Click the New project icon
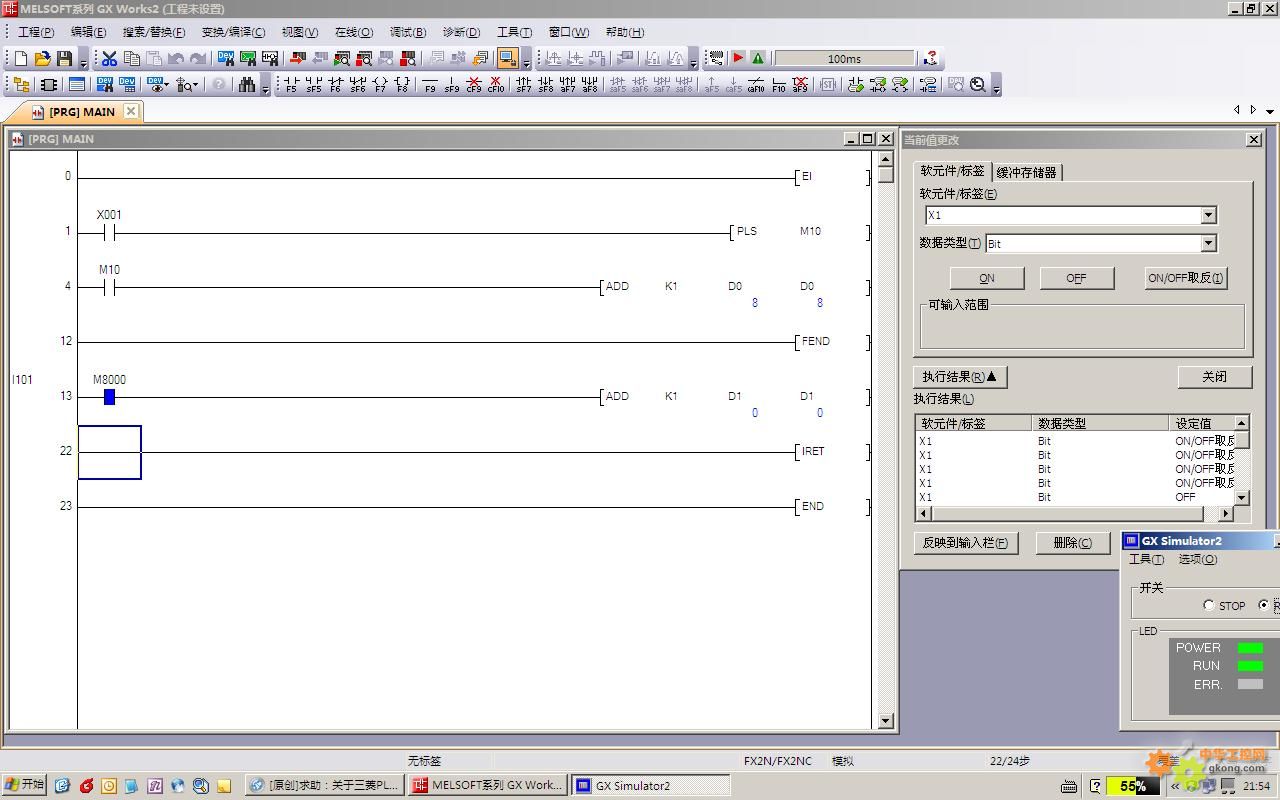This screenshot has width=1280, height=800. point(20,59)
